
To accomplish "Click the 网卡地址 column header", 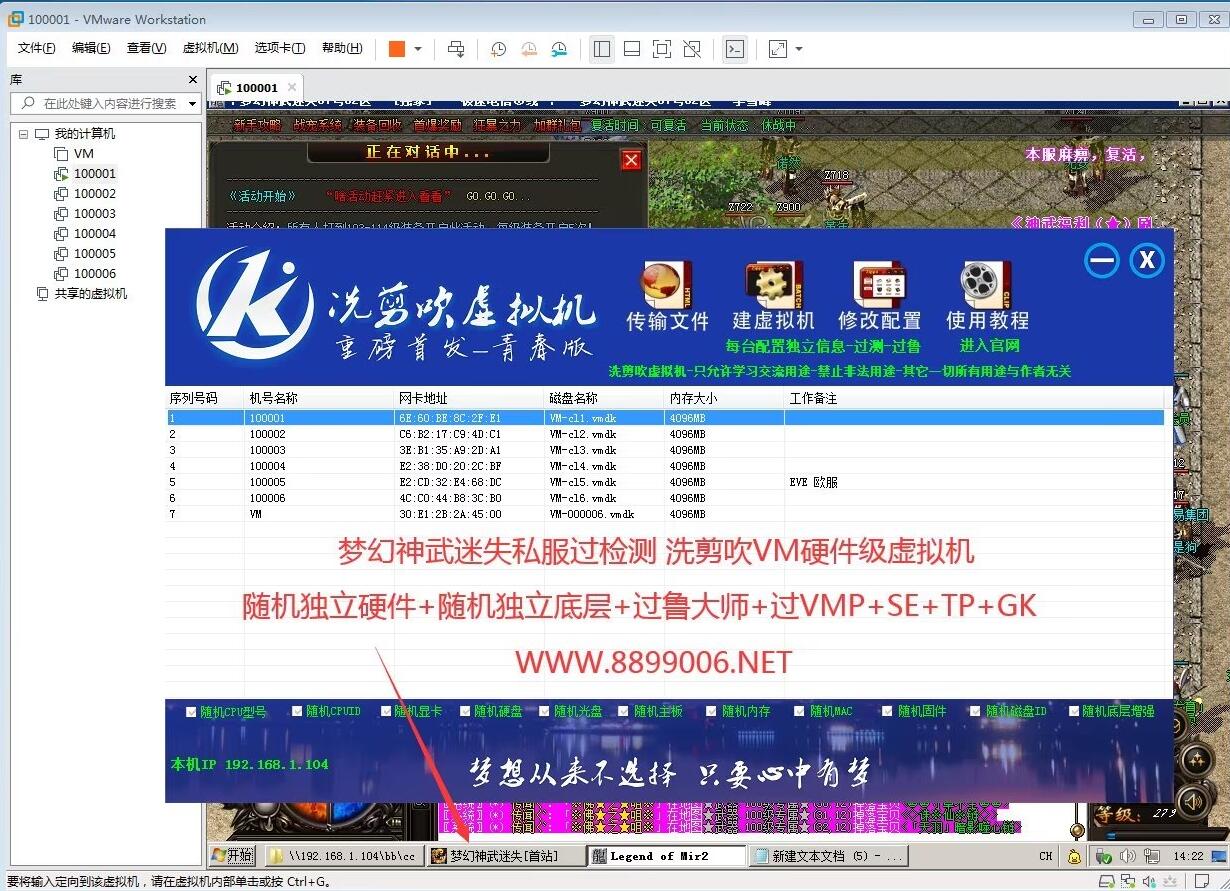I will click(x=470, y=398).
